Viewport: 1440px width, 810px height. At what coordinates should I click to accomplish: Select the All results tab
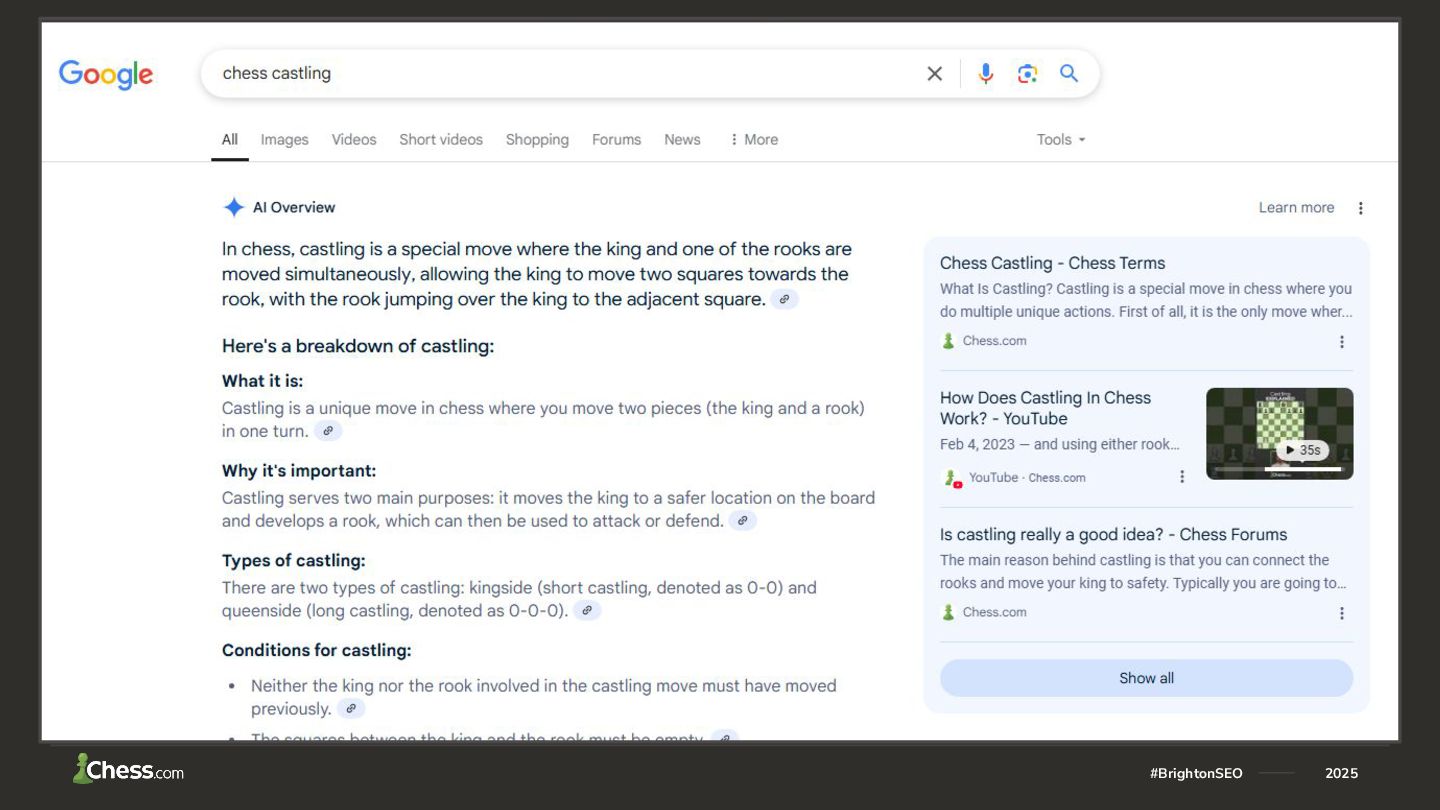(230, 140)
